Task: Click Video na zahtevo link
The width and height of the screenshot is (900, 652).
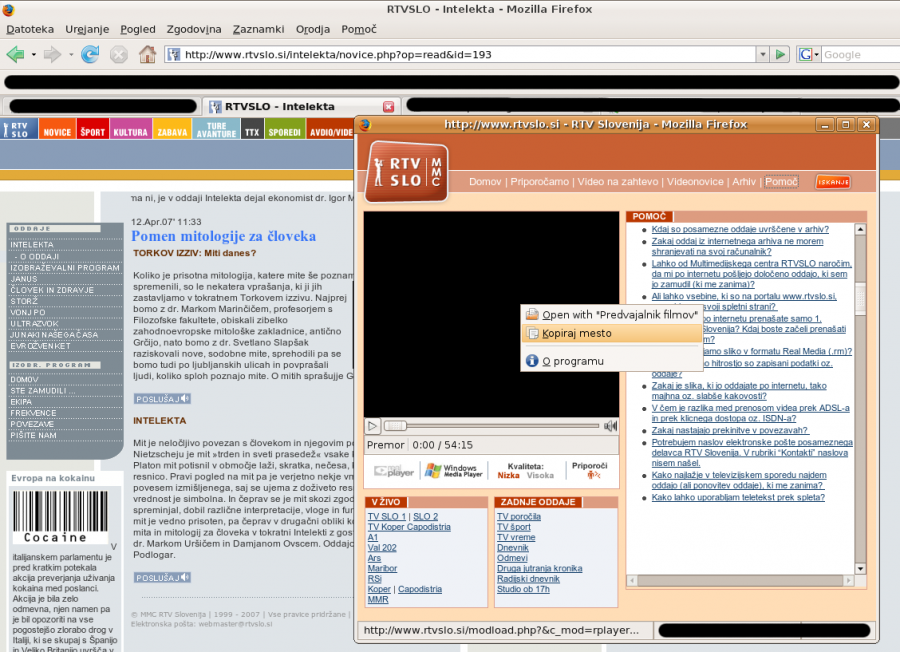Action: click(618, 182)
